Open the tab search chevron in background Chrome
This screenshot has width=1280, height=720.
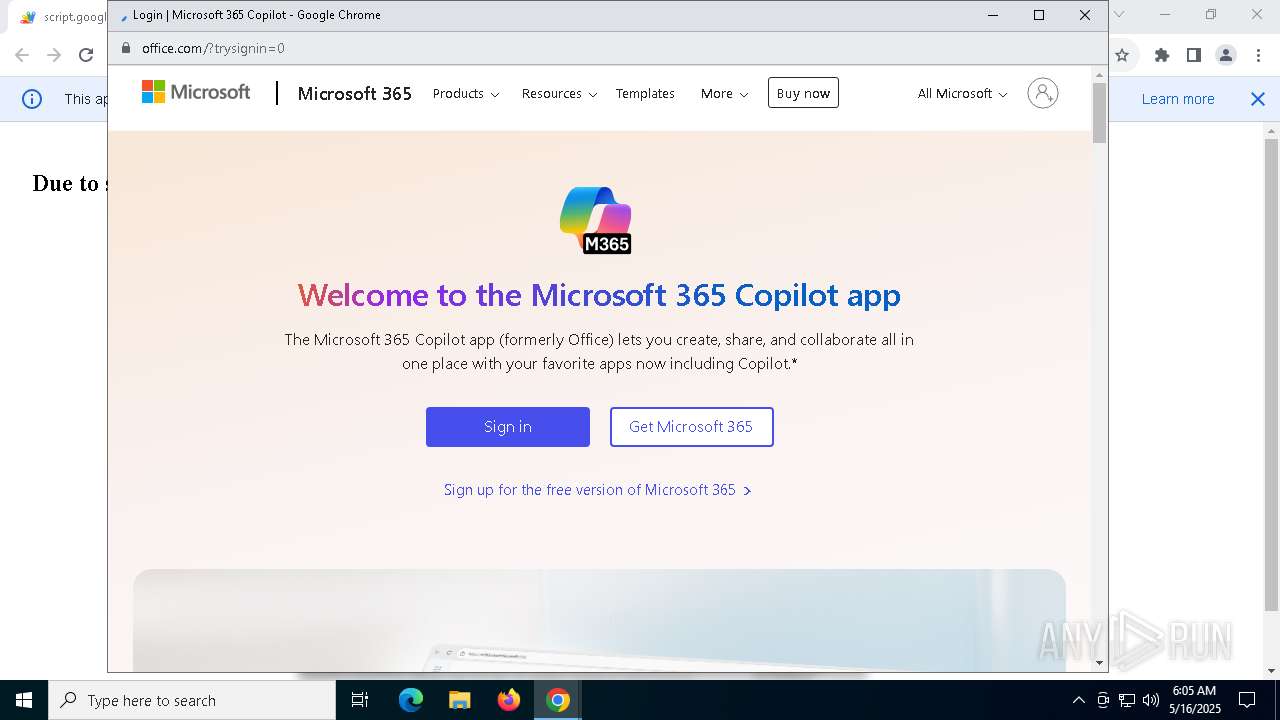[x=1119, y=14]
